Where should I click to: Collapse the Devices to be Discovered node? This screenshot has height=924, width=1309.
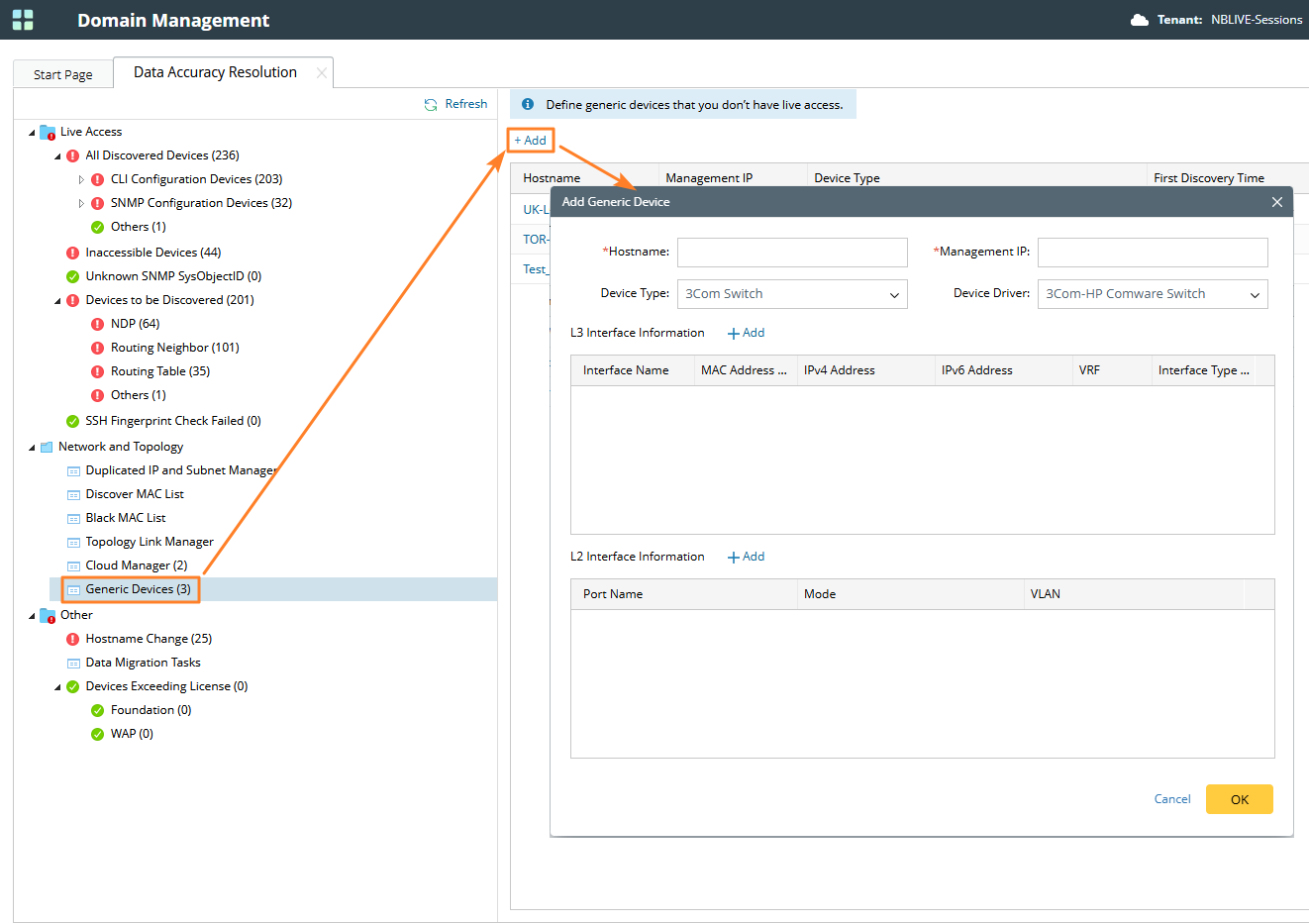click(57, 300)
